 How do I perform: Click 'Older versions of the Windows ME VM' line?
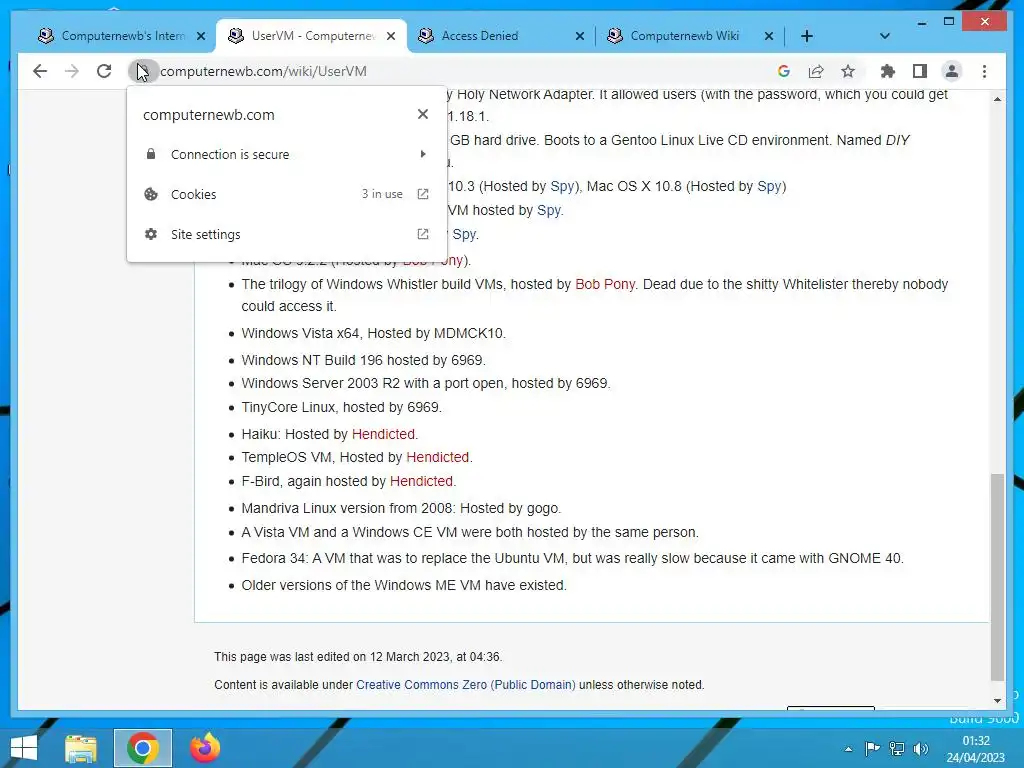[404, 585]
